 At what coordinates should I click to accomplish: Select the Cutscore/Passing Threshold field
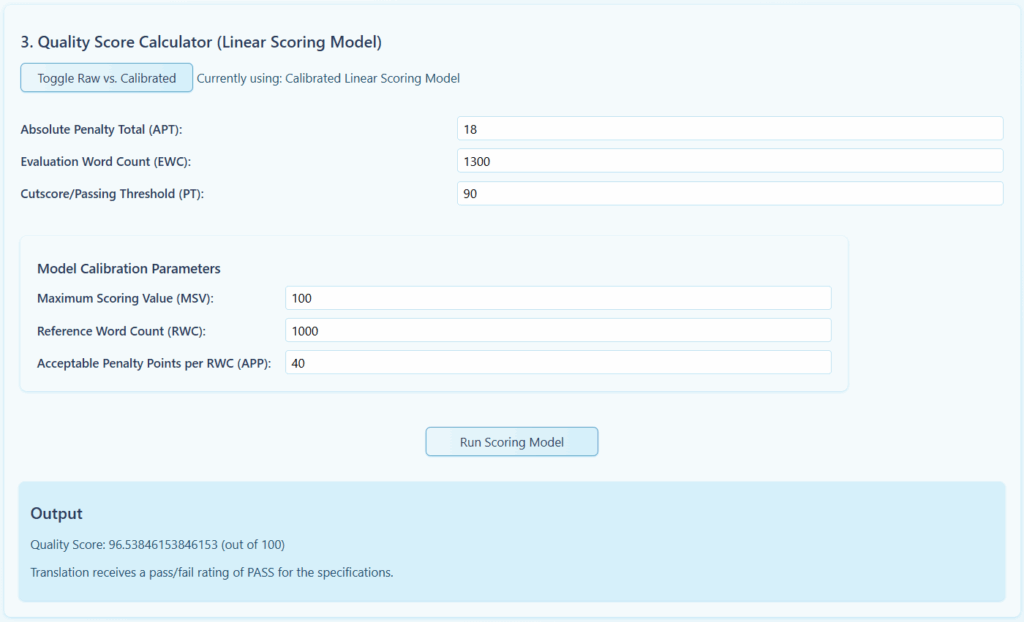point(729,194)
